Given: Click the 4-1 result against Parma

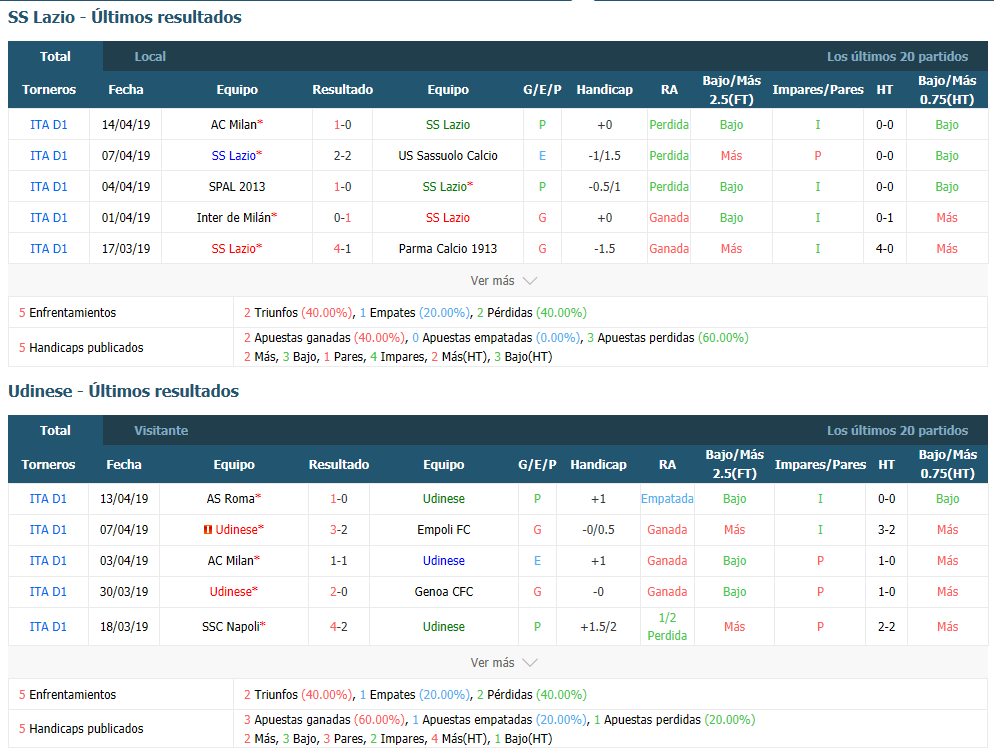Looking at the screenshot, I should 342,249.
